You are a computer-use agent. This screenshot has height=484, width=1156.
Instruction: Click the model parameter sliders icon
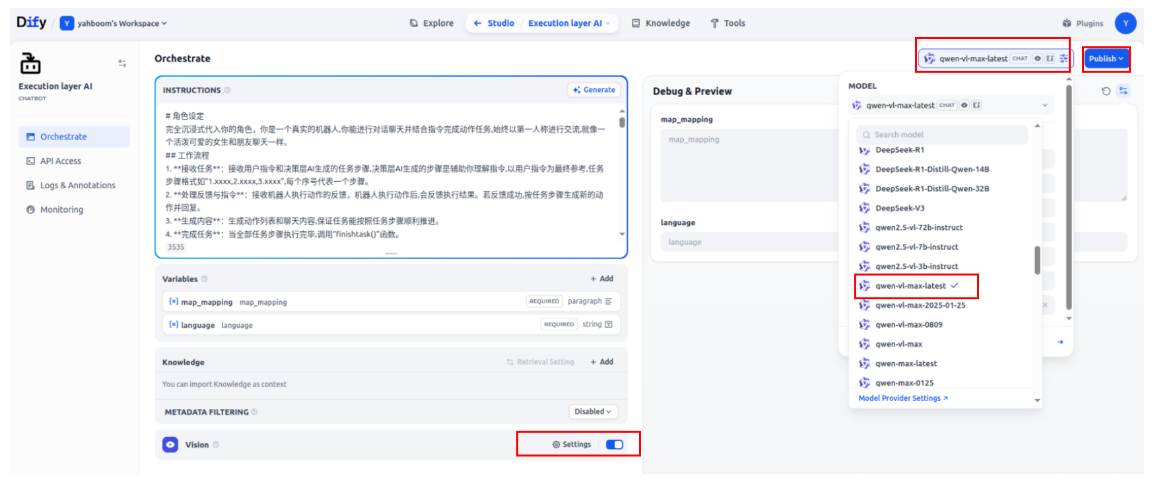point(1063,58)
